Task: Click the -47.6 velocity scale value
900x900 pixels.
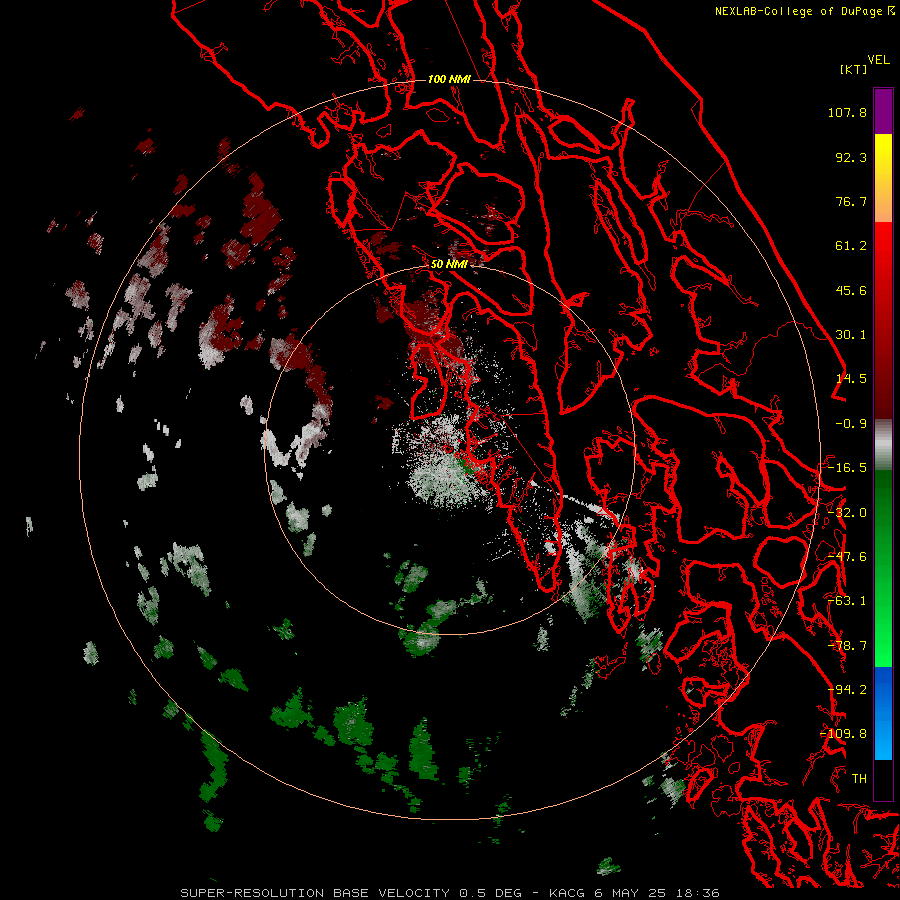Action: click(x=847, y=557)
